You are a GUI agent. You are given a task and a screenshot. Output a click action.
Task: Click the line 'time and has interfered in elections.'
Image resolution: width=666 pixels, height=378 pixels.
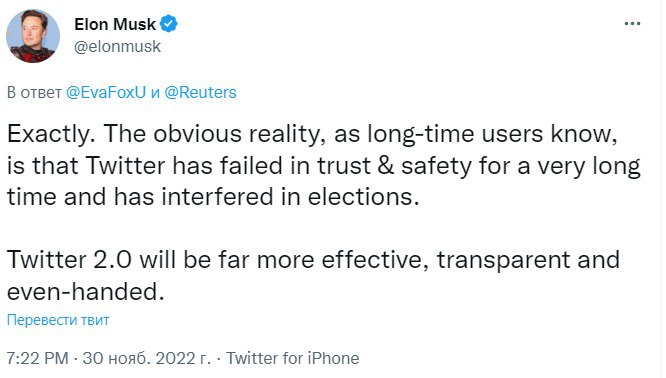(x=213, y=197)
